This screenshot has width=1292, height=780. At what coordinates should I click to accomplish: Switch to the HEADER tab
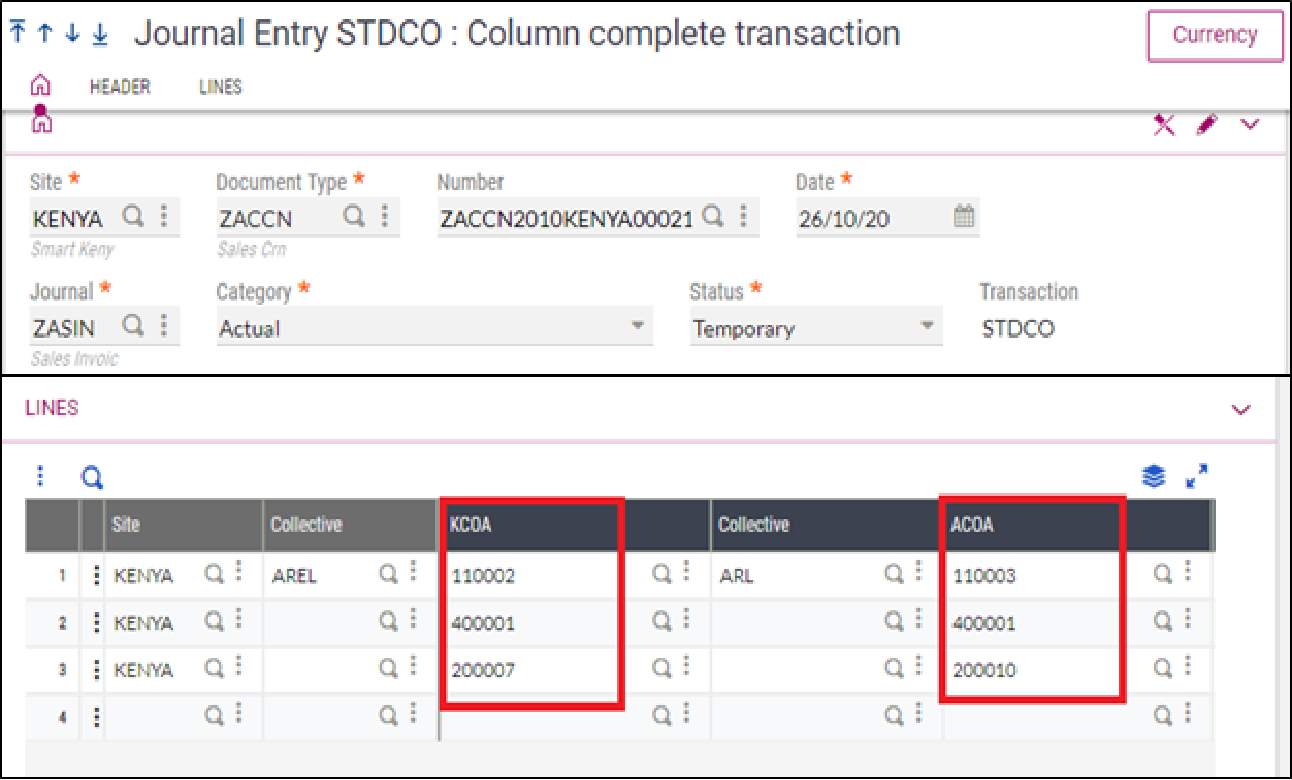[119, 87]
